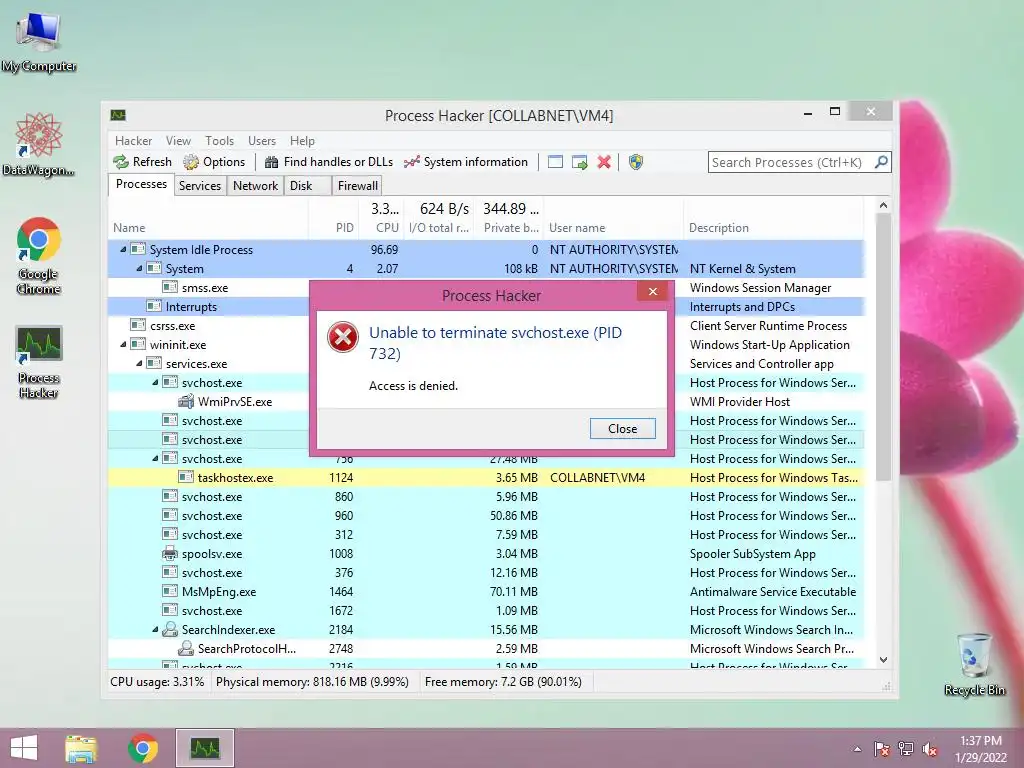Collapse the services.exe tree node
Image resolution: width=1024 pixels, height=768 pixels.
(139, 363)
